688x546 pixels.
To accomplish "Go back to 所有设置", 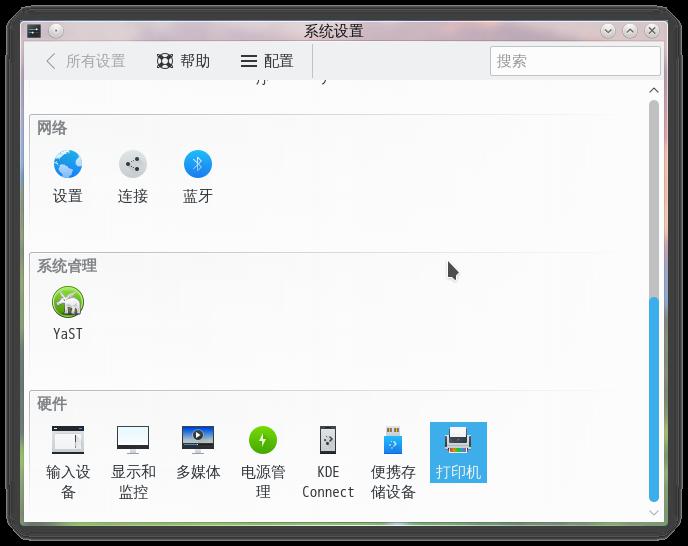I will 86,61.
